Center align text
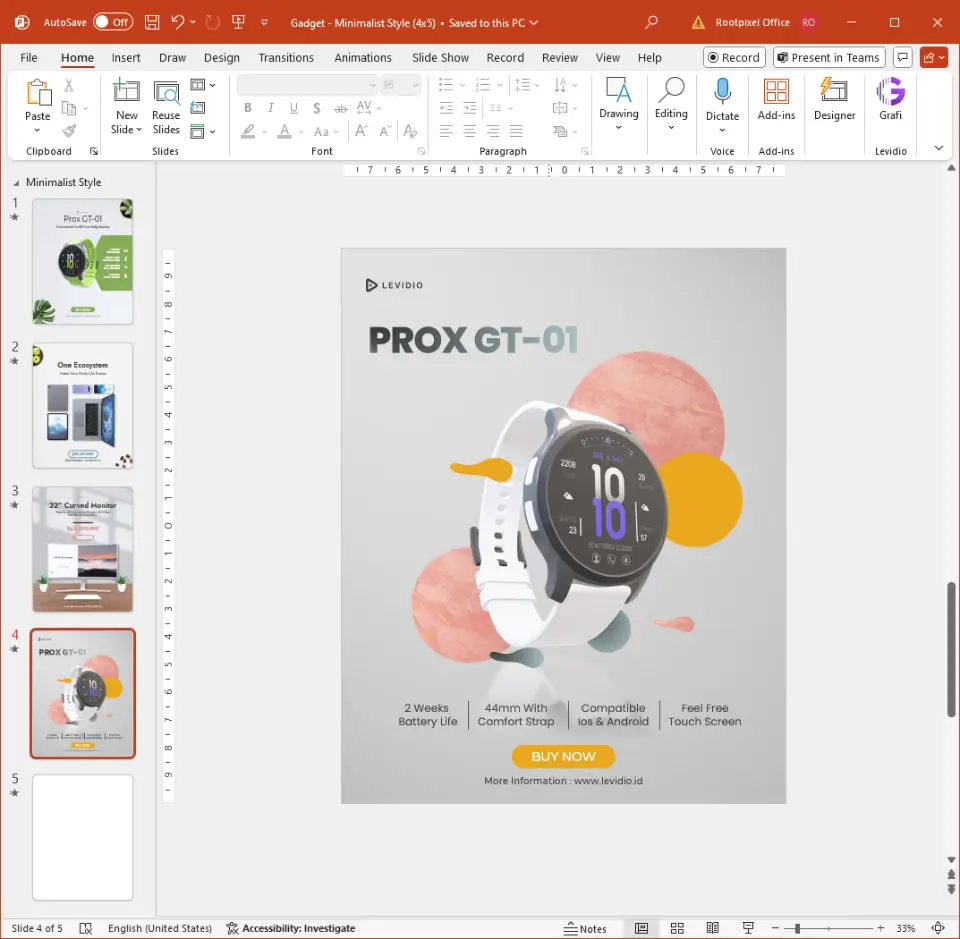This screenshot has height=939, width=960. (x=470, y=131)
